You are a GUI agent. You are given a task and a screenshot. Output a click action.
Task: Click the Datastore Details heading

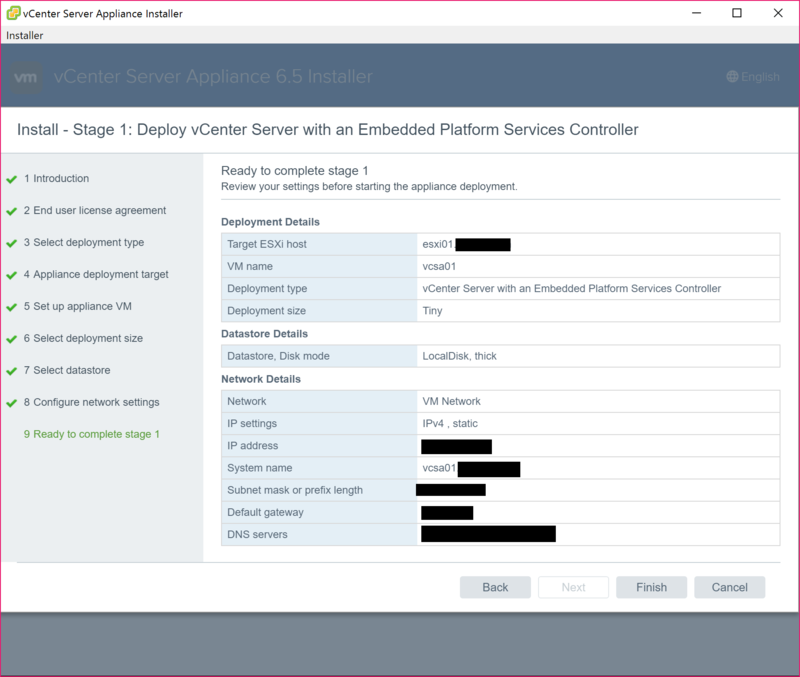(x=264, y=334)
